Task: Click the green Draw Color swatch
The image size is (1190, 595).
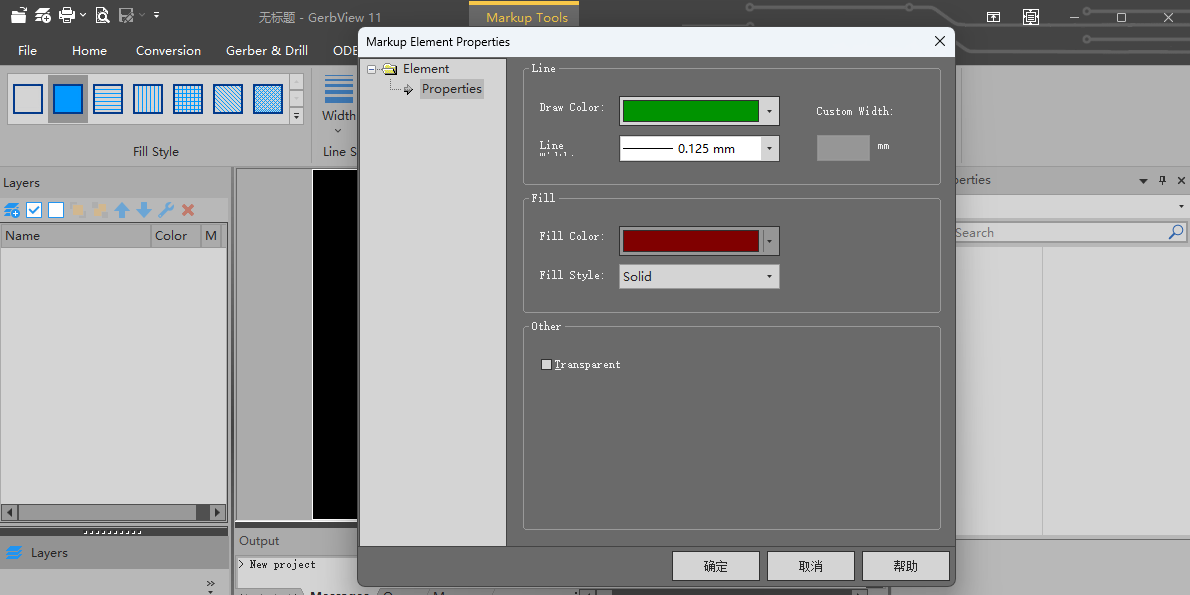Action: click(689, 111)
